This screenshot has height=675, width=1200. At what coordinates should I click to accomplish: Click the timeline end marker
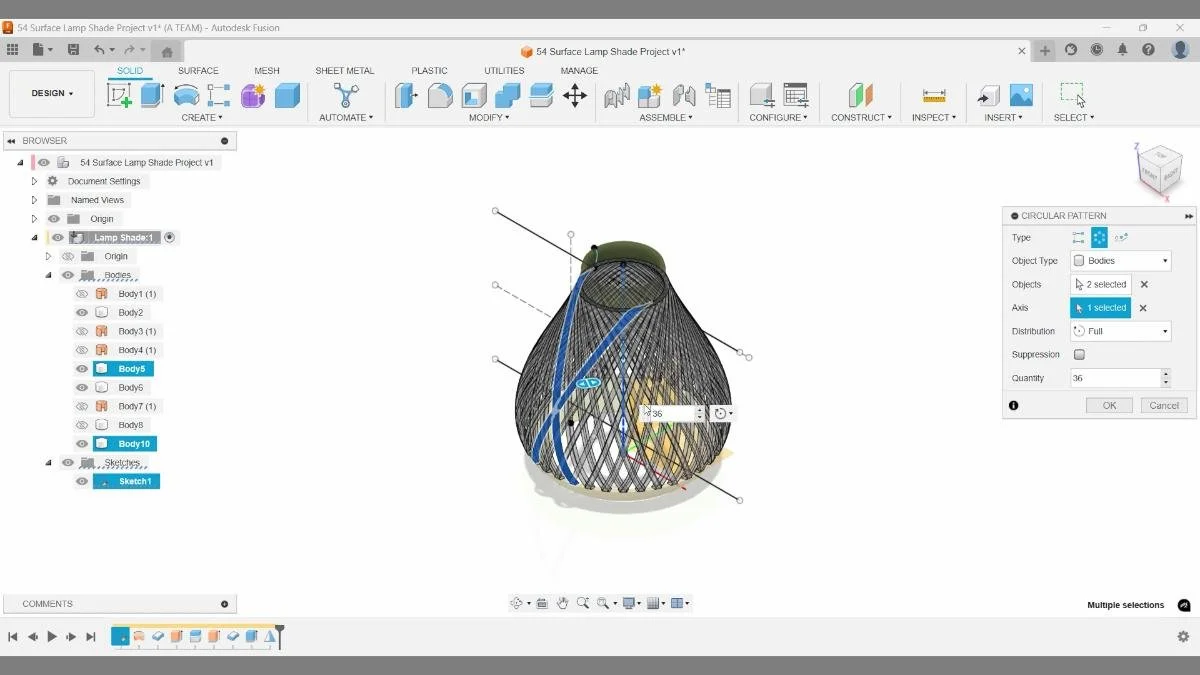[x=280, y=636]
